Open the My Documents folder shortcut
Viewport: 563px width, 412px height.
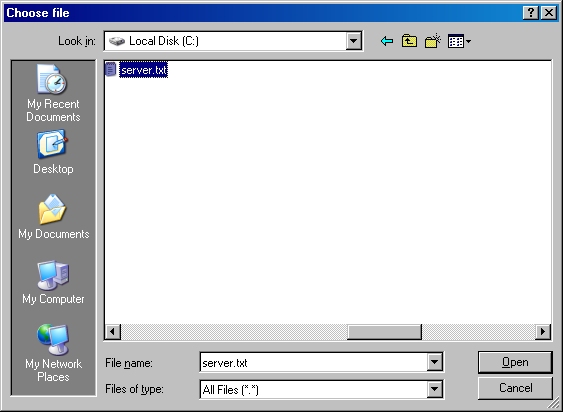[53, 217]
